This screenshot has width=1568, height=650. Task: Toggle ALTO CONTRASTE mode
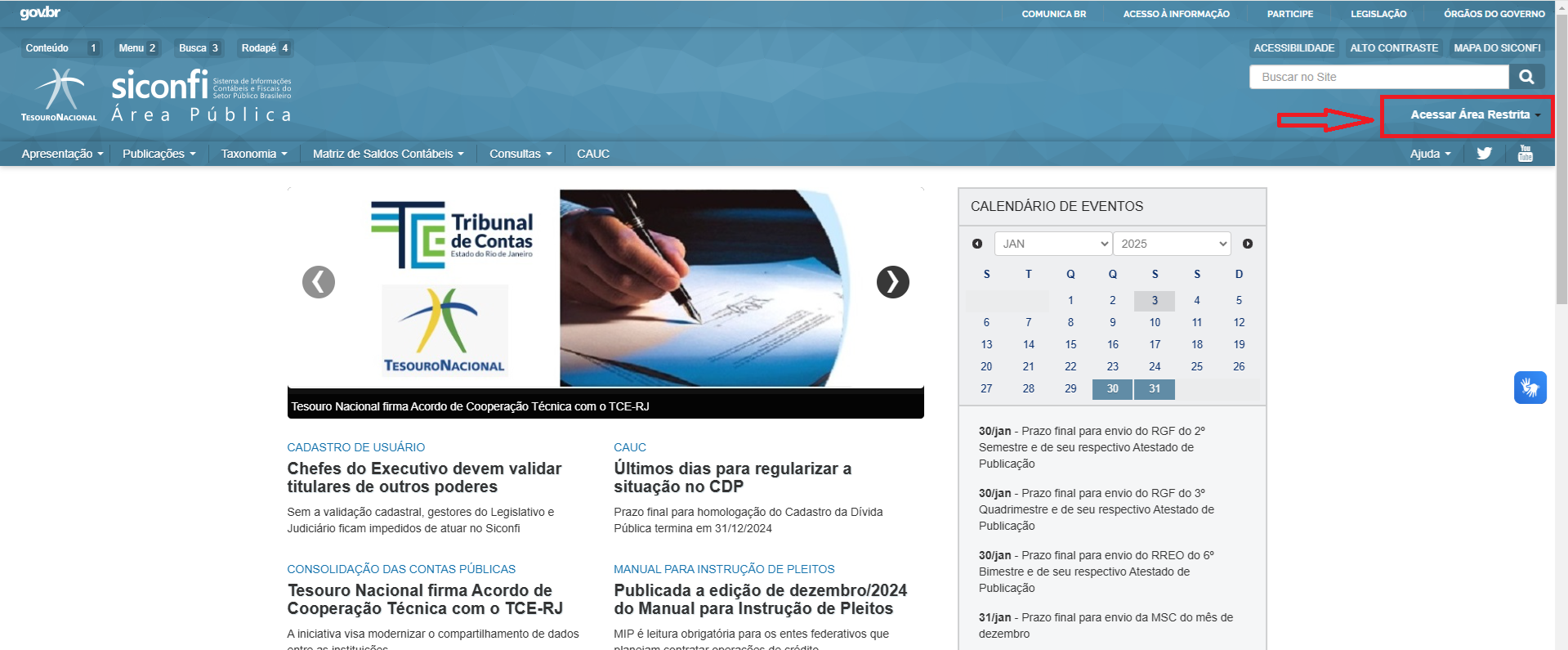(1394, 48)
